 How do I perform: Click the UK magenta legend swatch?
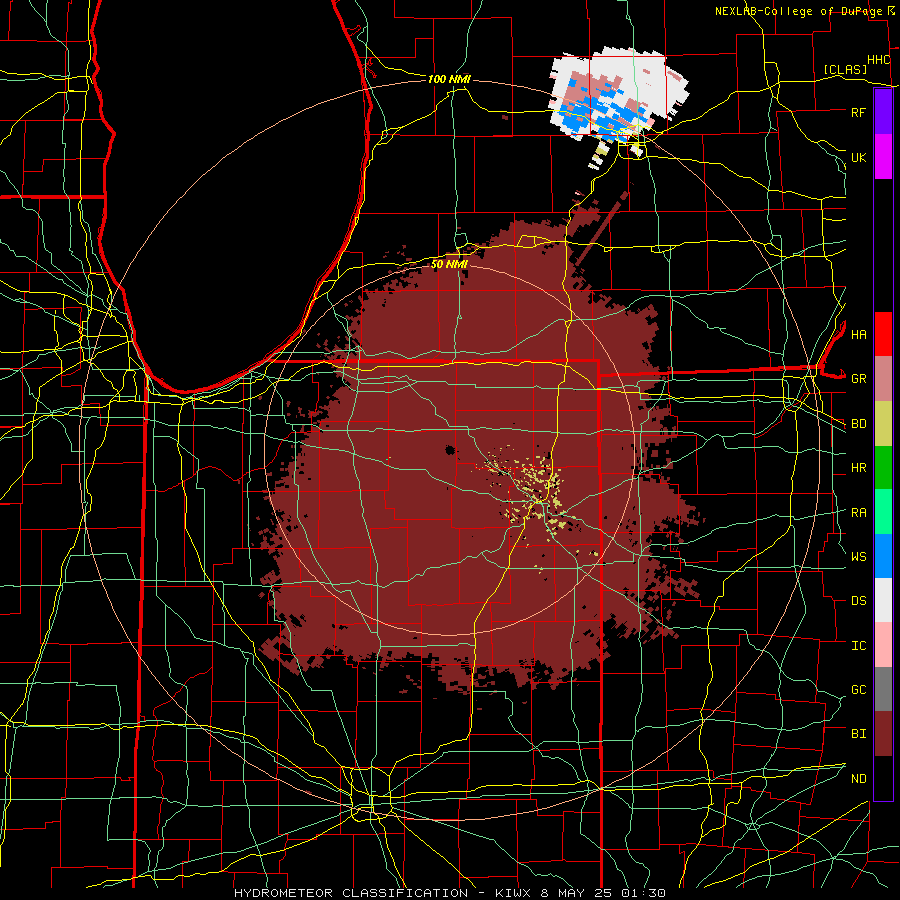point(883,156)
